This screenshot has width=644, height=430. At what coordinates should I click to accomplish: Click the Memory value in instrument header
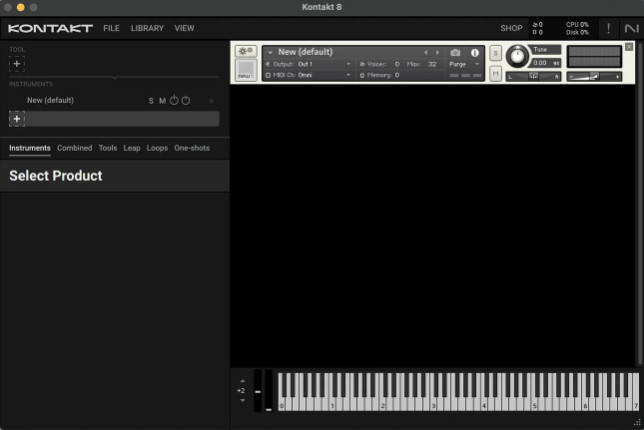point(397,75)
